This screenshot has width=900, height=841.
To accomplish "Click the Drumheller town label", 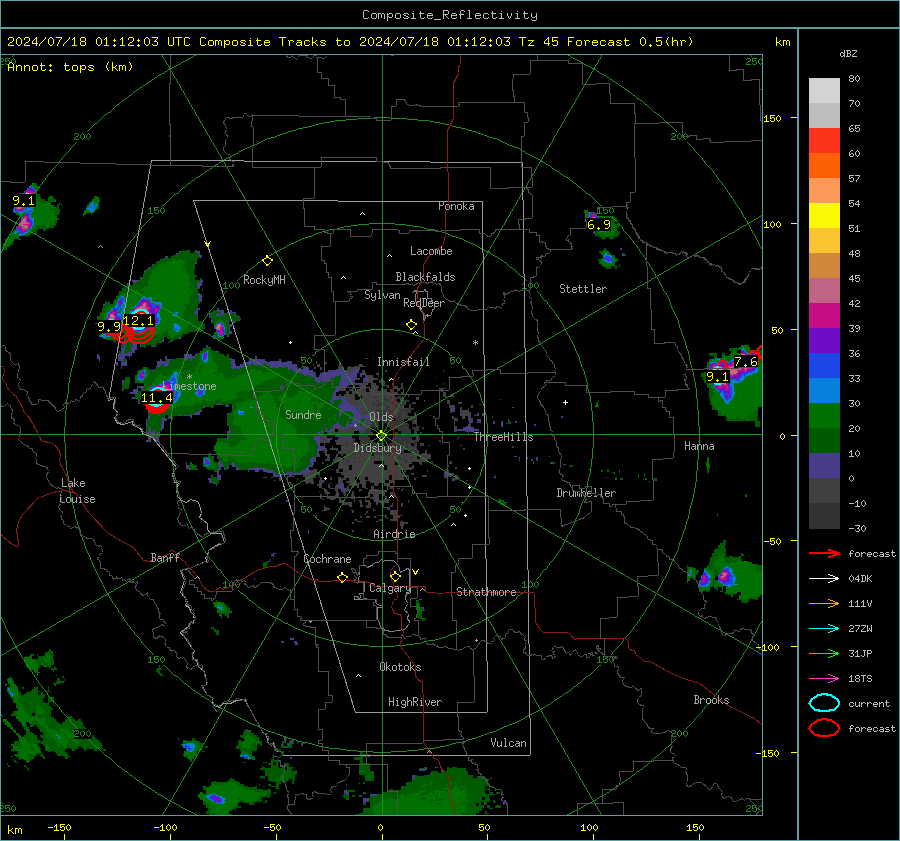I will tap(586, 493).
